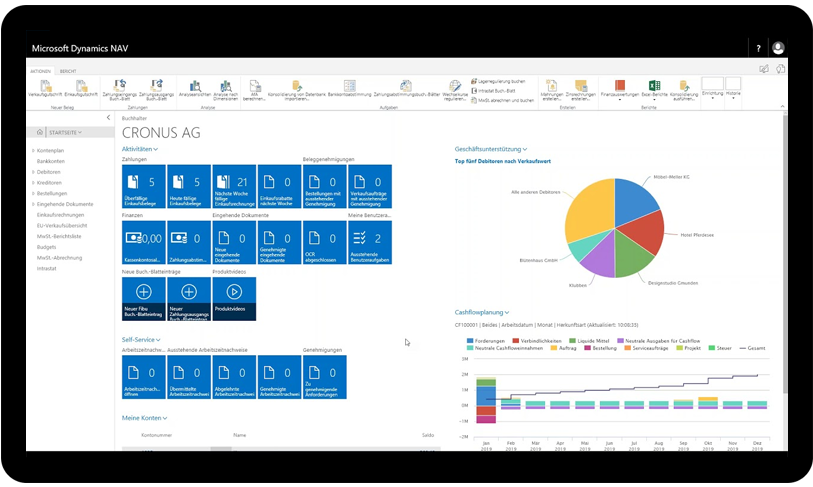Open Intrastat Buch.-Blatt
Viewport: 813px width, 487px height.
493,91
